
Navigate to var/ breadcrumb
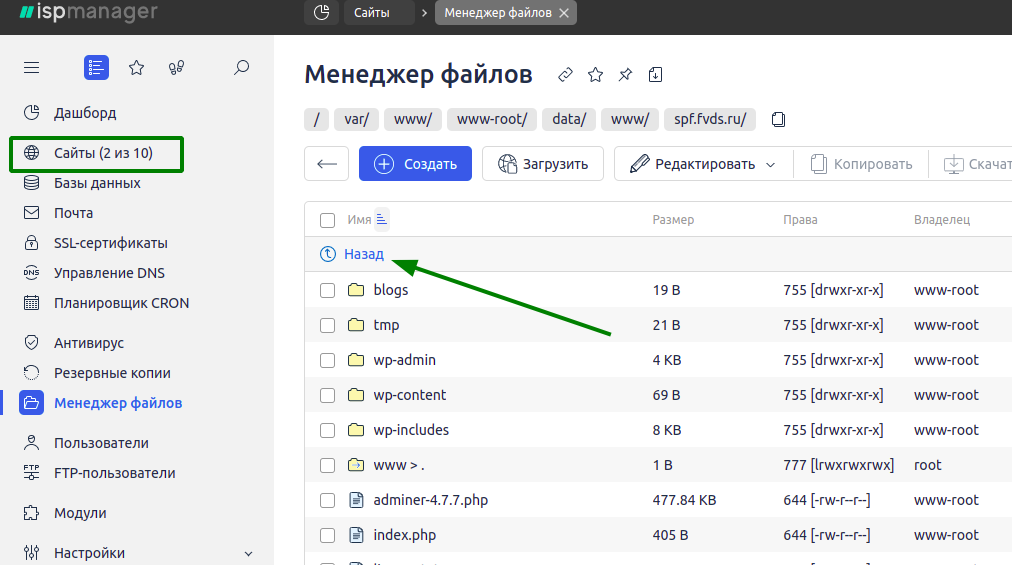tap(356, 119)
